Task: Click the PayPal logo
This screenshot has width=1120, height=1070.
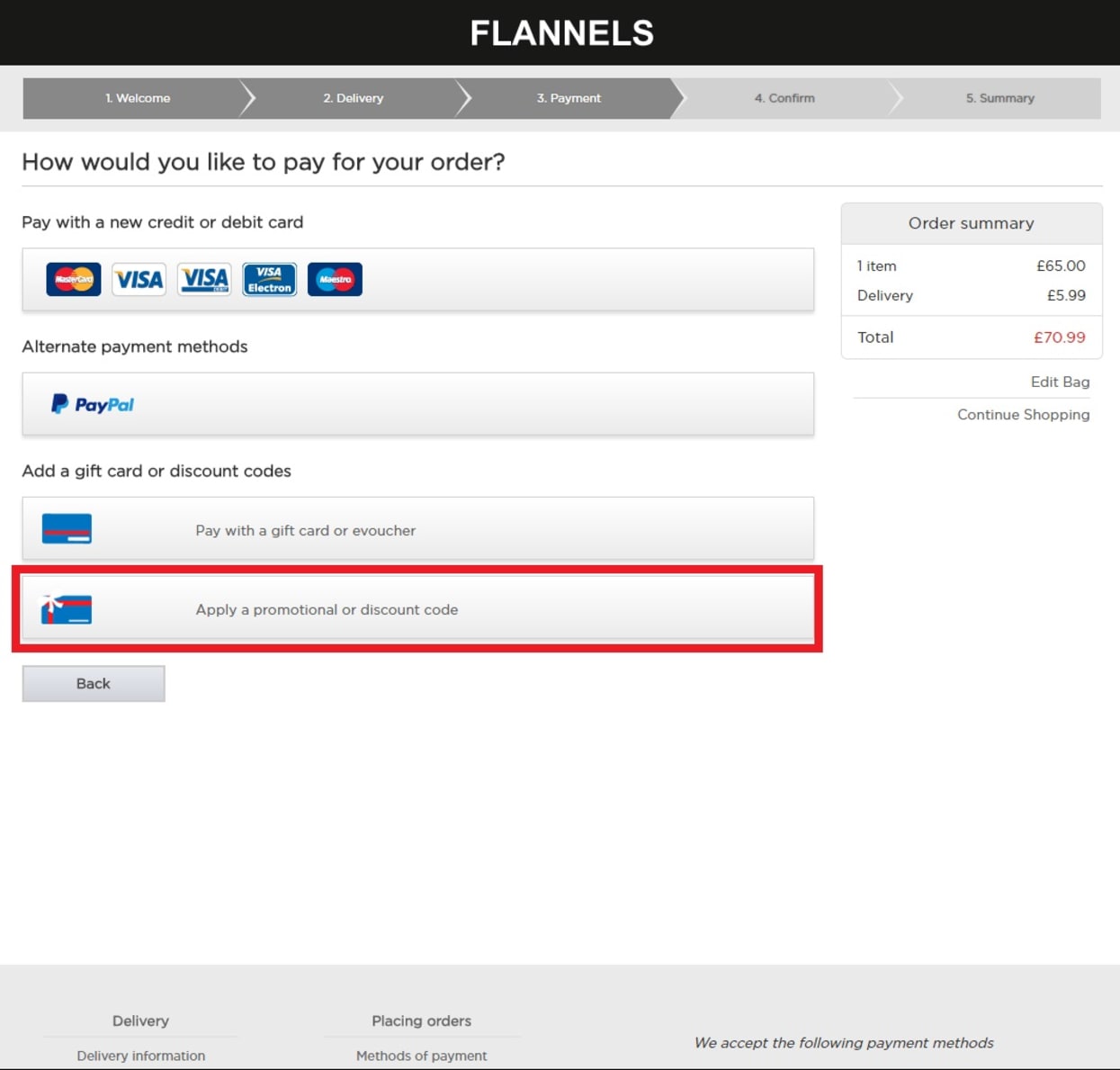Action: (x=93, y=405)
